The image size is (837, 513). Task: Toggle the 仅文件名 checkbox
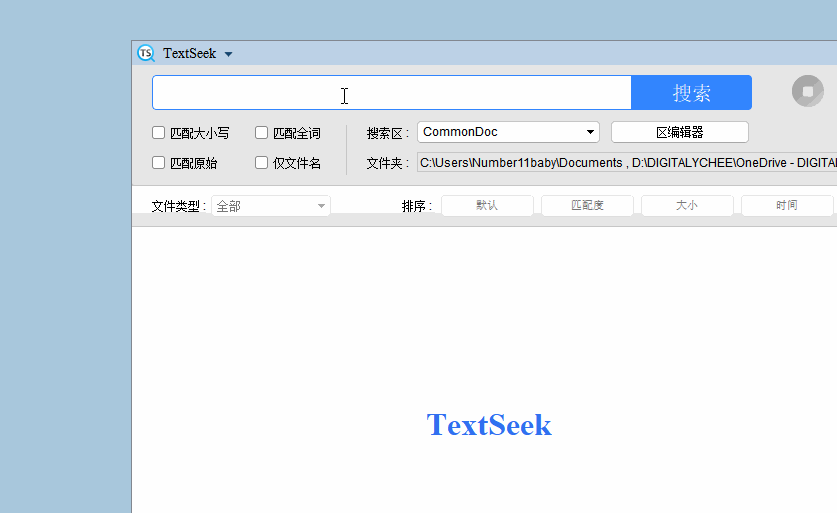[262, 162]
